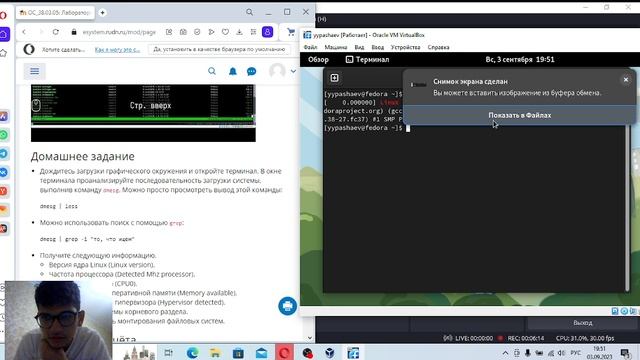Open VK in the Opera sidebar
This screenshot has width=640, height=360.
(4, 172)
